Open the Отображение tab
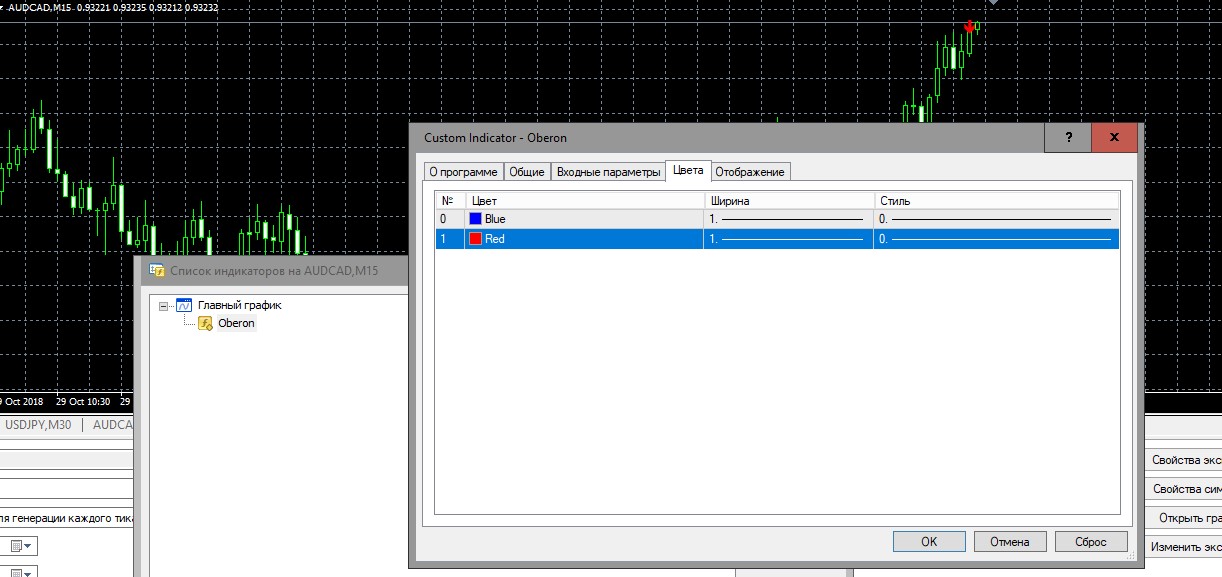The width and height of the screenshot is (1222, 577). coord(750,172)
